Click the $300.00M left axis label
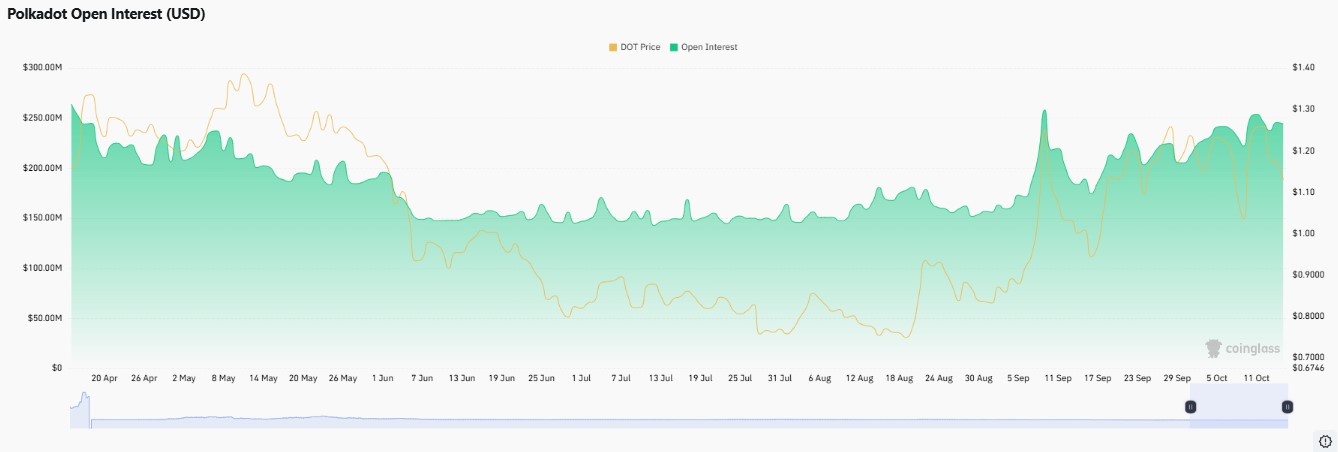The image size is (1338, 452). [x=42, y=68]
